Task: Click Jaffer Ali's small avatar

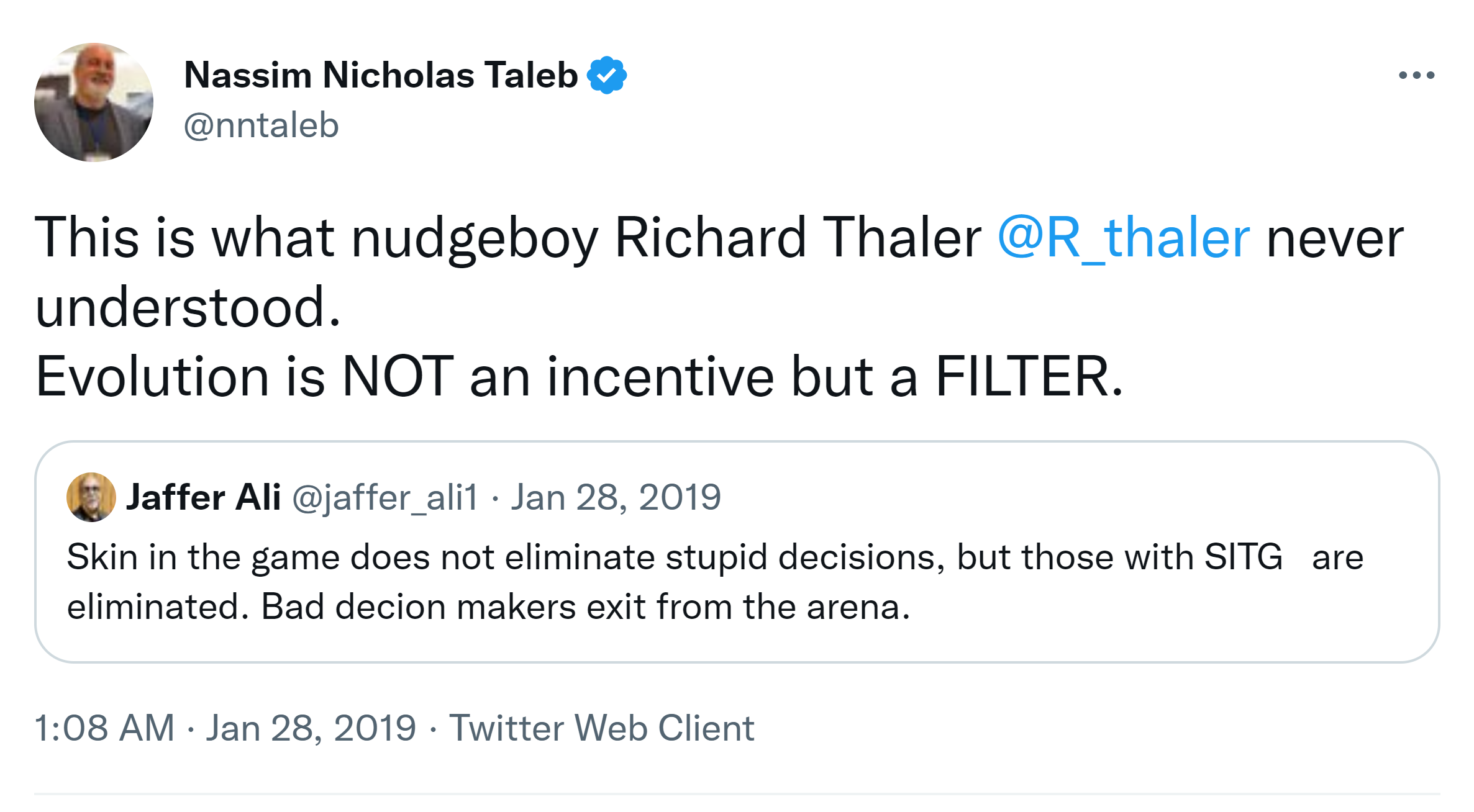Action: click(91, 497)
